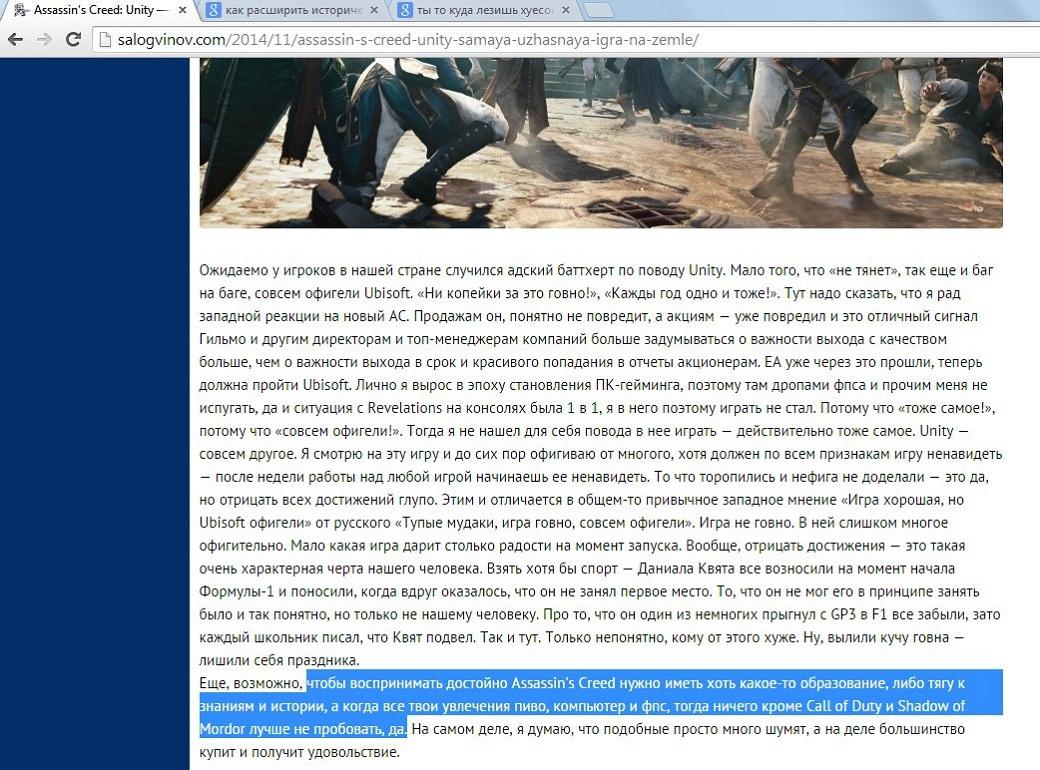Click the page icon in the address bar

tap(104, 40)
